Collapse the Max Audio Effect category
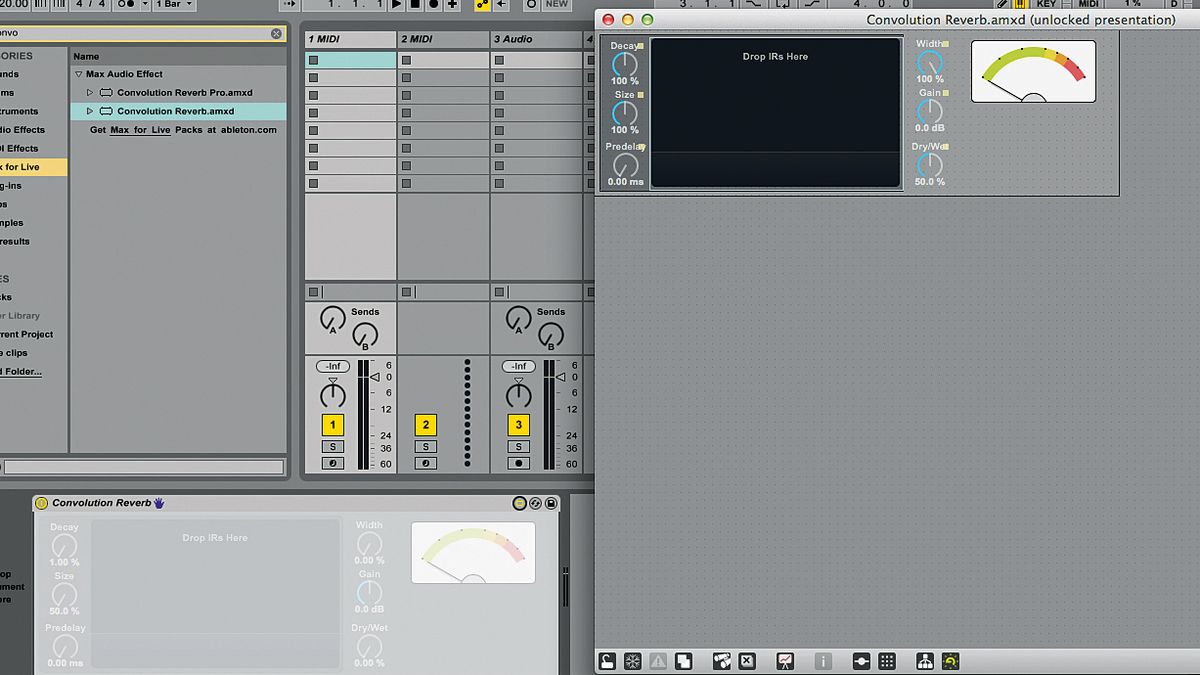The height and width of the screenshot is (675, 1200). (x=78, y=73)
